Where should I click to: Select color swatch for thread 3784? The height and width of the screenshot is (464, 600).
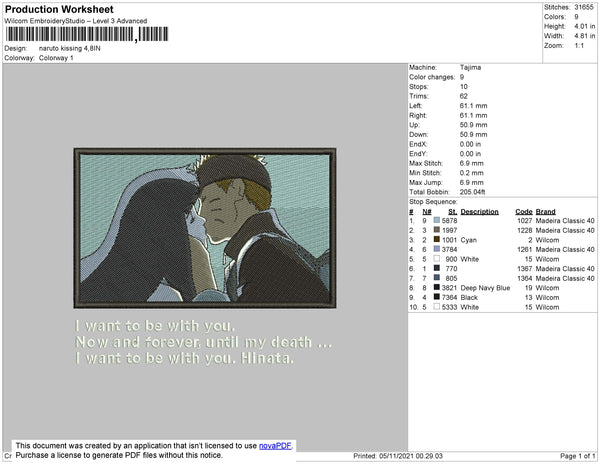coord(437,249)
